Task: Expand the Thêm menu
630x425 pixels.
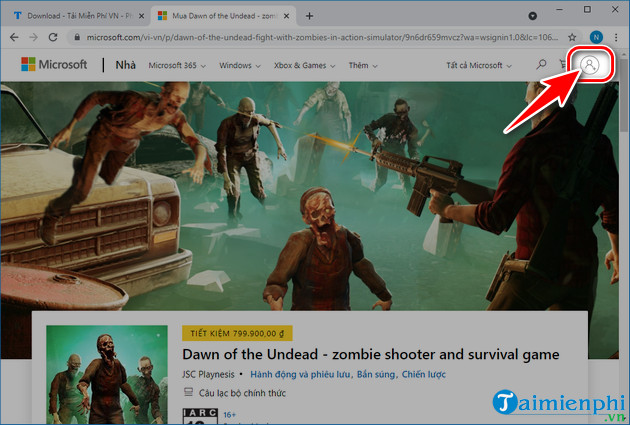Action: coord(363,65)
